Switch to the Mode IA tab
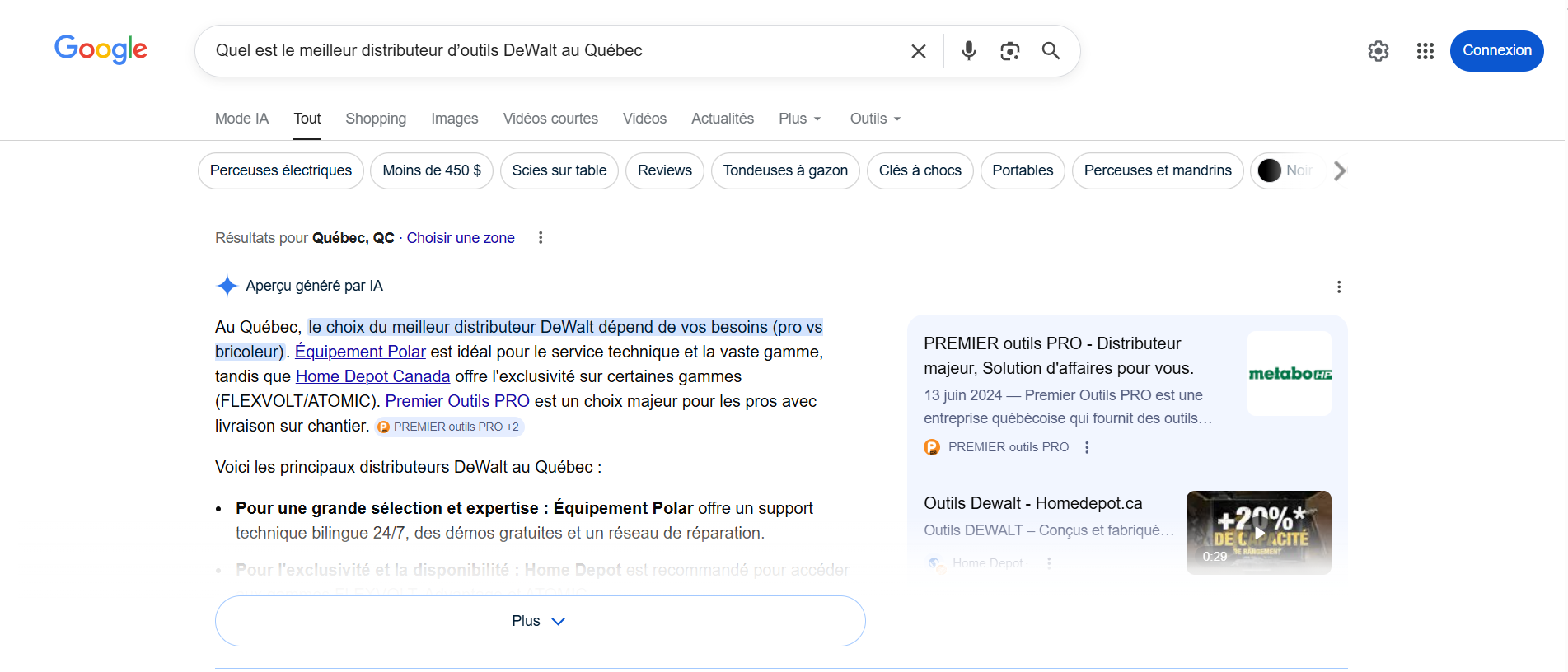Image resolution: width=1568 pixels, height=672 pixels. coord(241,119)
